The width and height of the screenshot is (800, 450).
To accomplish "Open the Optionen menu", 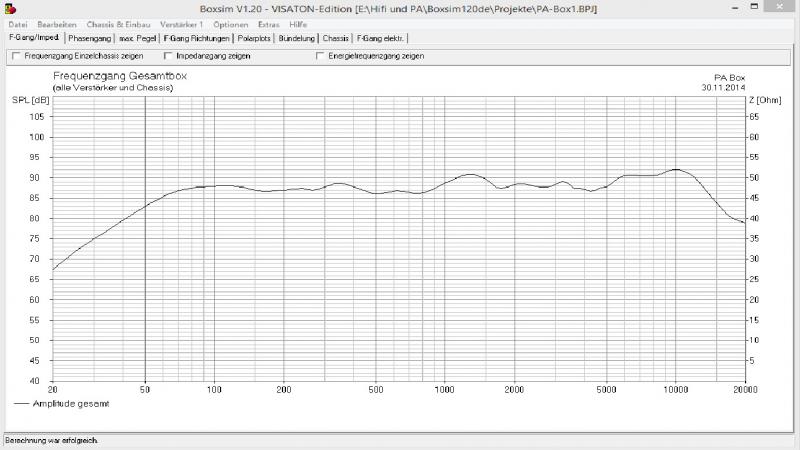I will 231,24.
